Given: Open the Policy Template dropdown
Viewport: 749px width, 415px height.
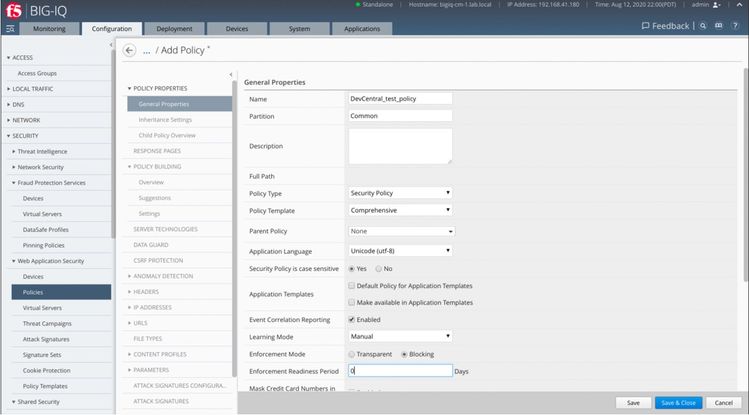Looking at the screenshot, I should 400,210.
